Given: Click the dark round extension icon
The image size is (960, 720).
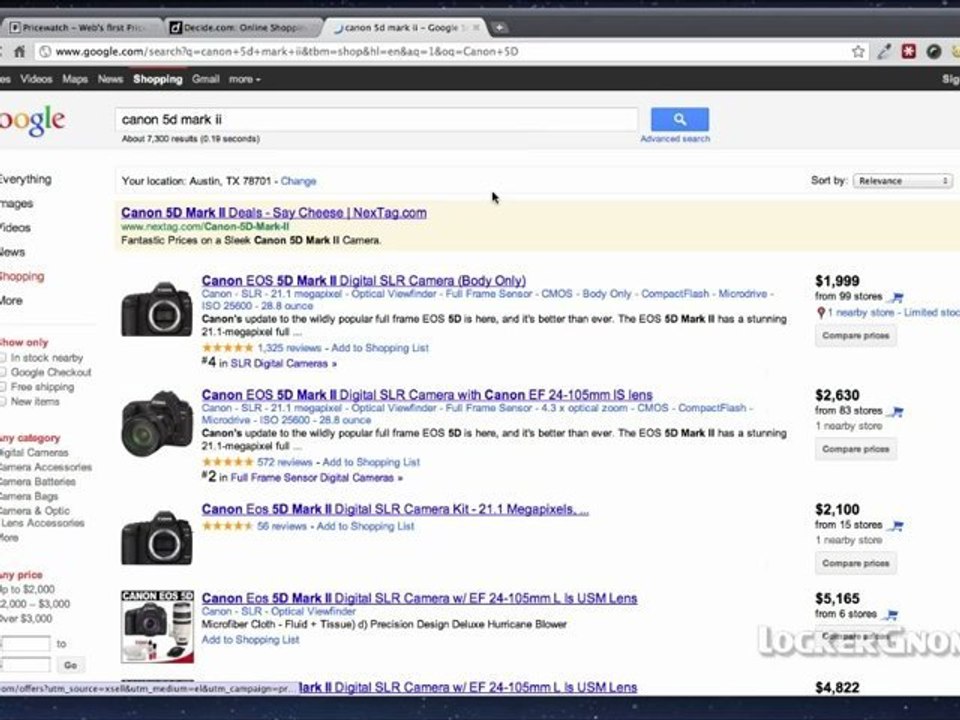Looking at the screenshot, I should point(934,52).
